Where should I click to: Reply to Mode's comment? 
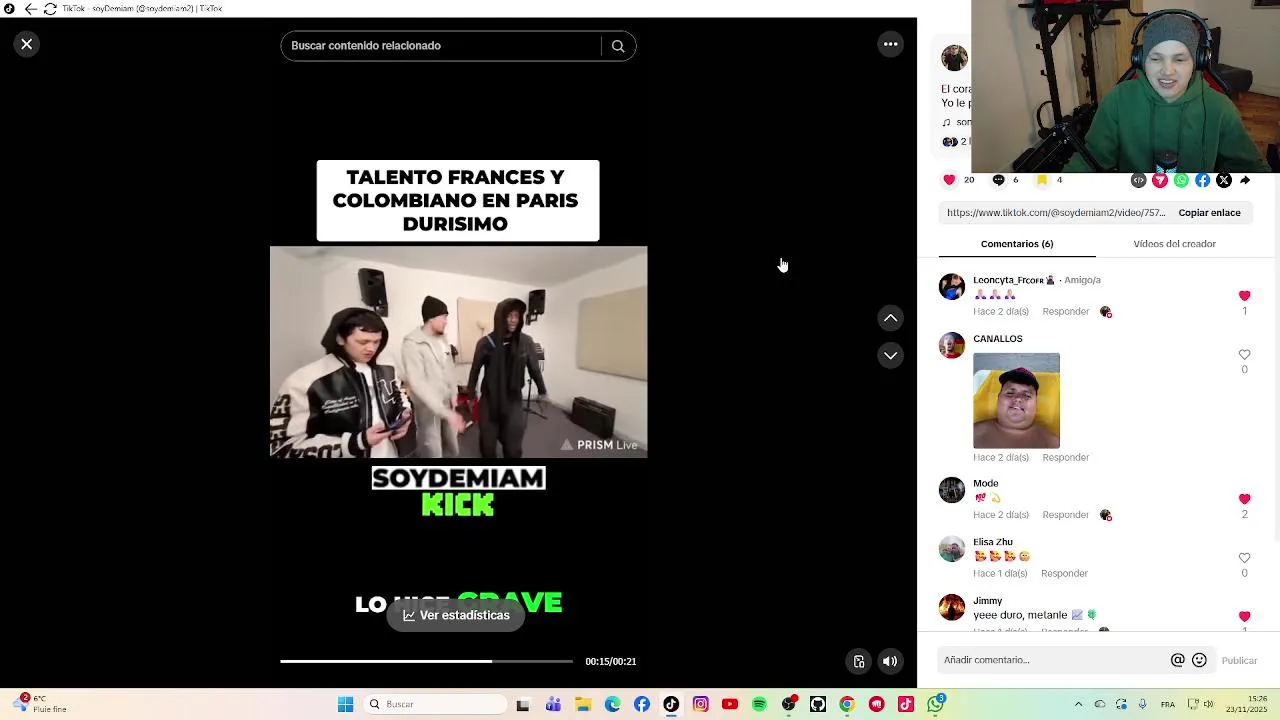[1065, 515]
